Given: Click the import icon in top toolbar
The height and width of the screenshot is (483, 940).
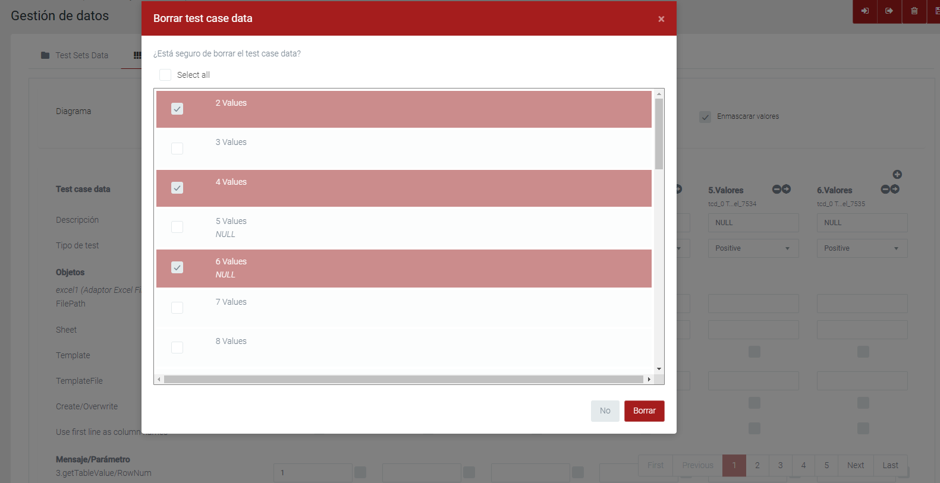Looking at the screenshot, I should pos(865,11).
